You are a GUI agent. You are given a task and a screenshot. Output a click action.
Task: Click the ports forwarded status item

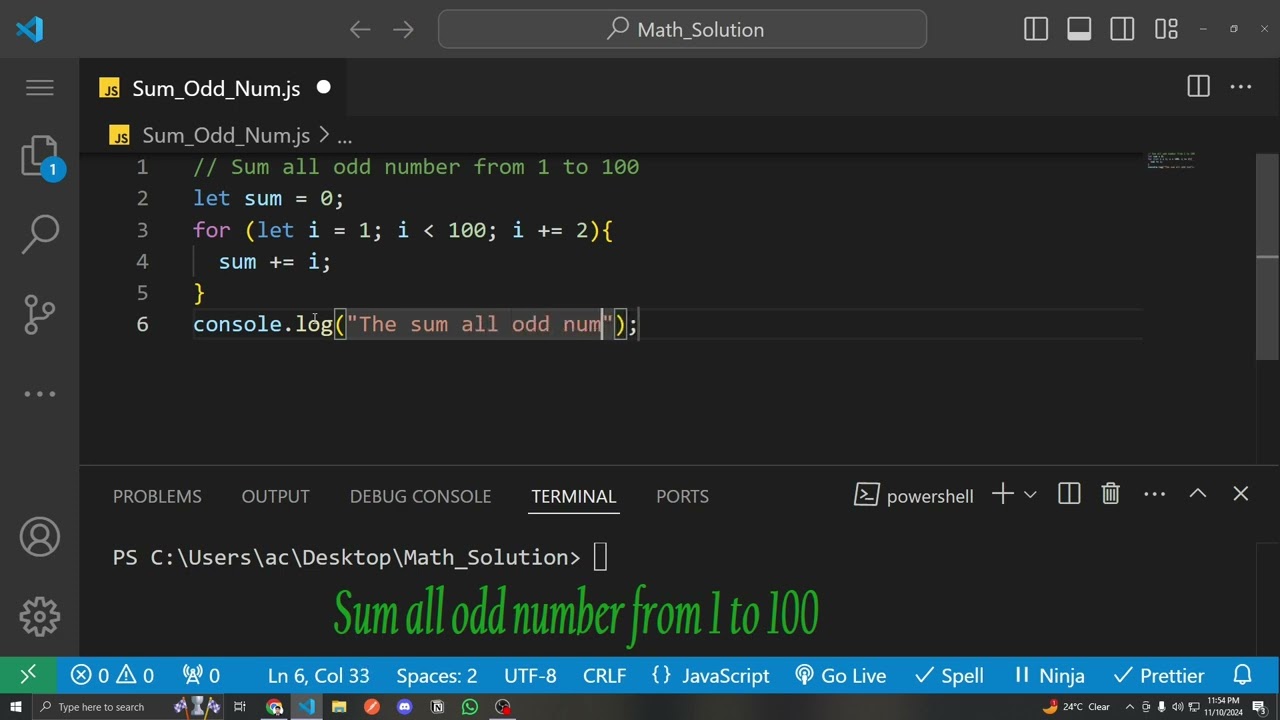coord(201,676)
